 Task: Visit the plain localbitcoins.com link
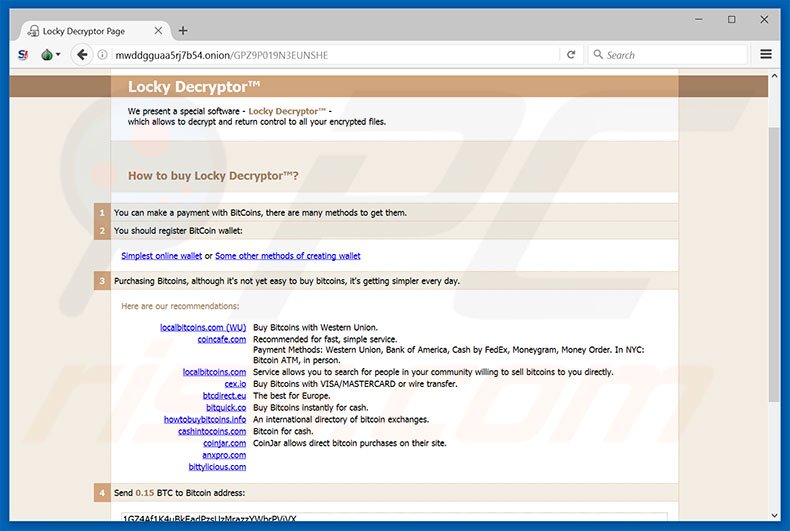coord(214,372)
